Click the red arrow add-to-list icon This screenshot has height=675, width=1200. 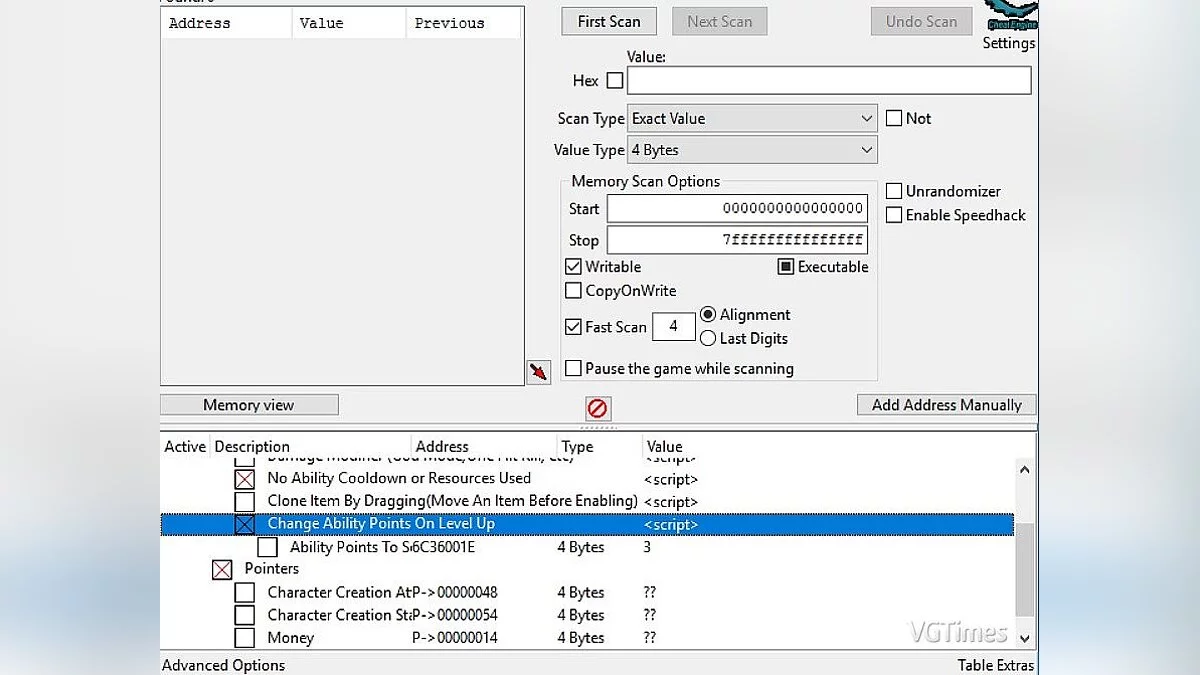tap(539, 373)
